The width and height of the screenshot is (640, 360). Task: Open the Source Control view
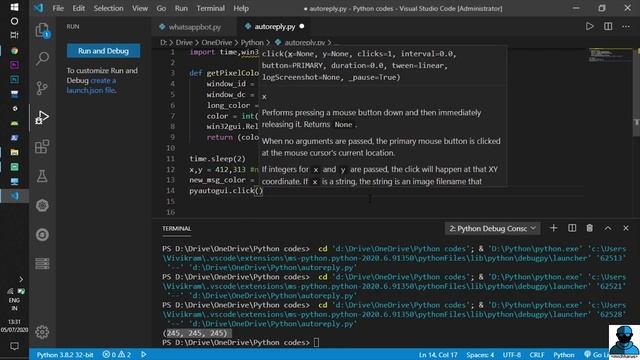42,88
